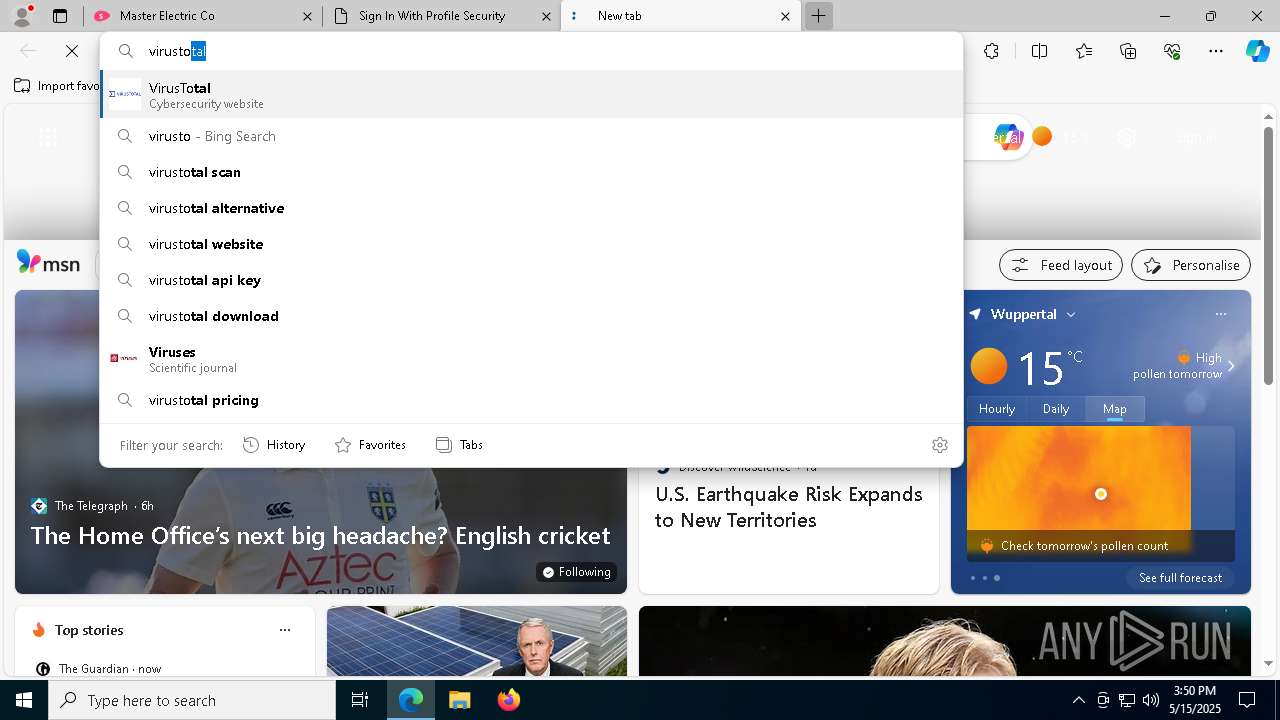Choose 'virustotal website' suggestion
This screenshot has height=720, width=1280.
[531, 244]
